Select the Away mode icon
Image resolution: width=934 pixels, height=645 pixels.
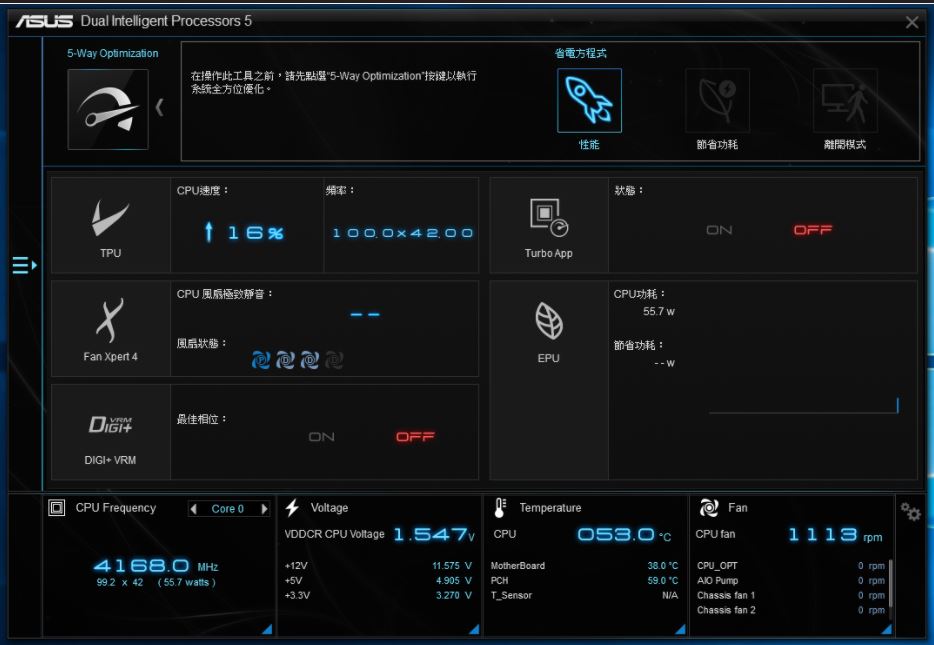845,101
